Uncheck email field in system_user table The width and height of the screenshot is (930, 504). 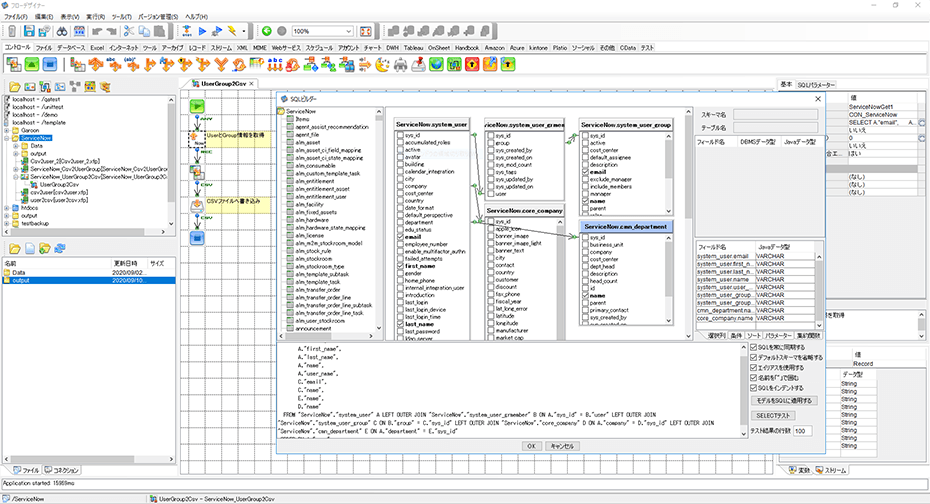point(400,237)
